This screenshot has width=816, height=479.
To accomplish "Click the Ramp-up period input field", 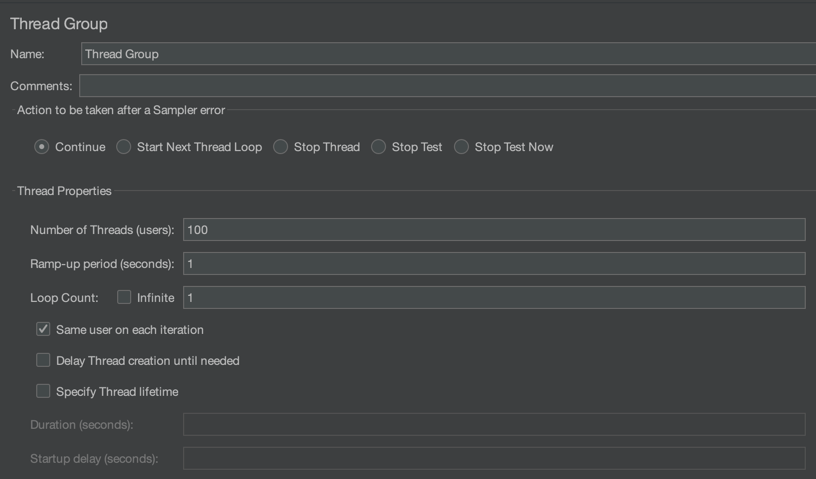I will (x=494, y=264).
